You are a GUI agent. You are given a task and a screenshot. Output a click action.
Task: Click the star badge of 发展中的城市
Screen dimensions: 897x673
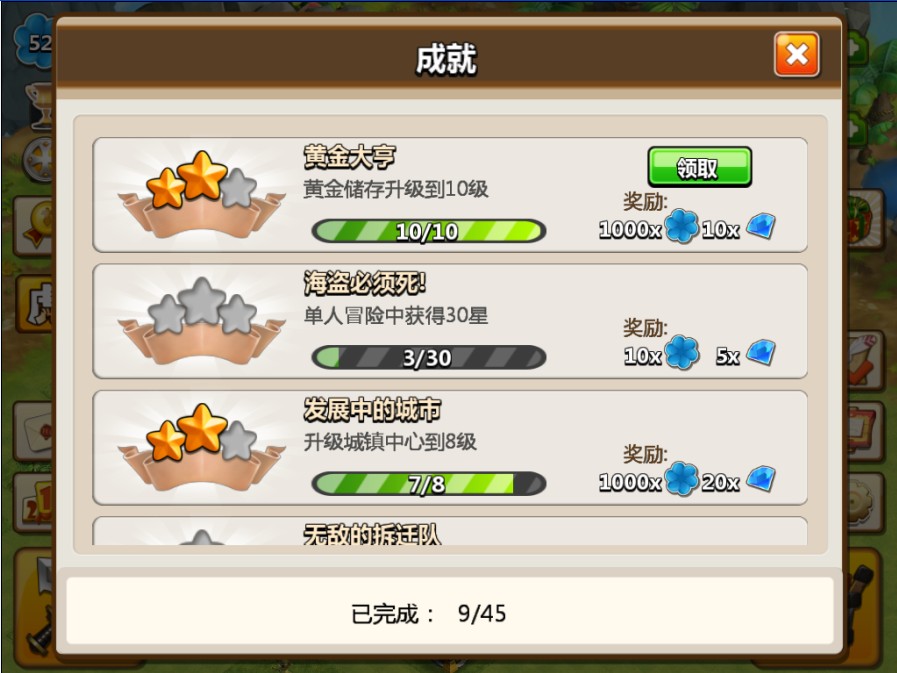[201, 448]
